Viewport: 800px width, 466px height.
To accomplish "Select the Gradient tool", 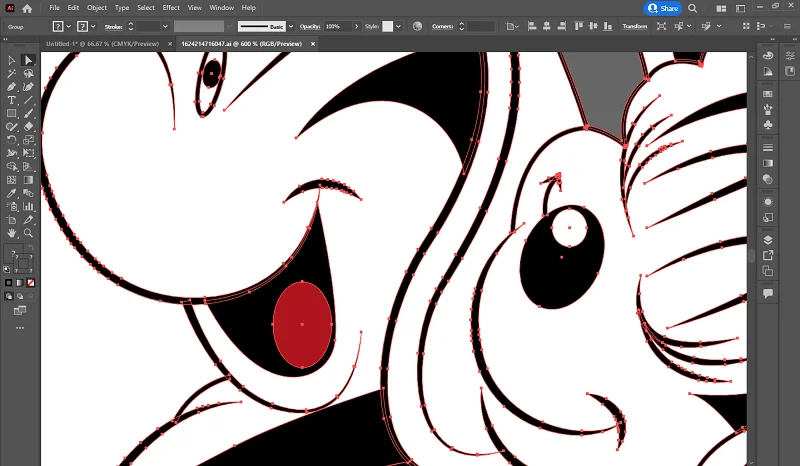I will pos(29,180).
